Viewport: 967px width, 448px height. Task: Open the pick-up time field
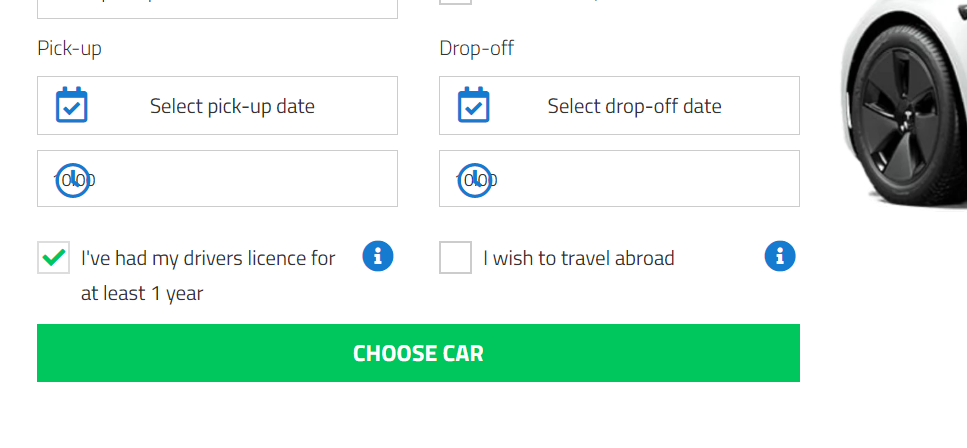[x=240, y=179]
